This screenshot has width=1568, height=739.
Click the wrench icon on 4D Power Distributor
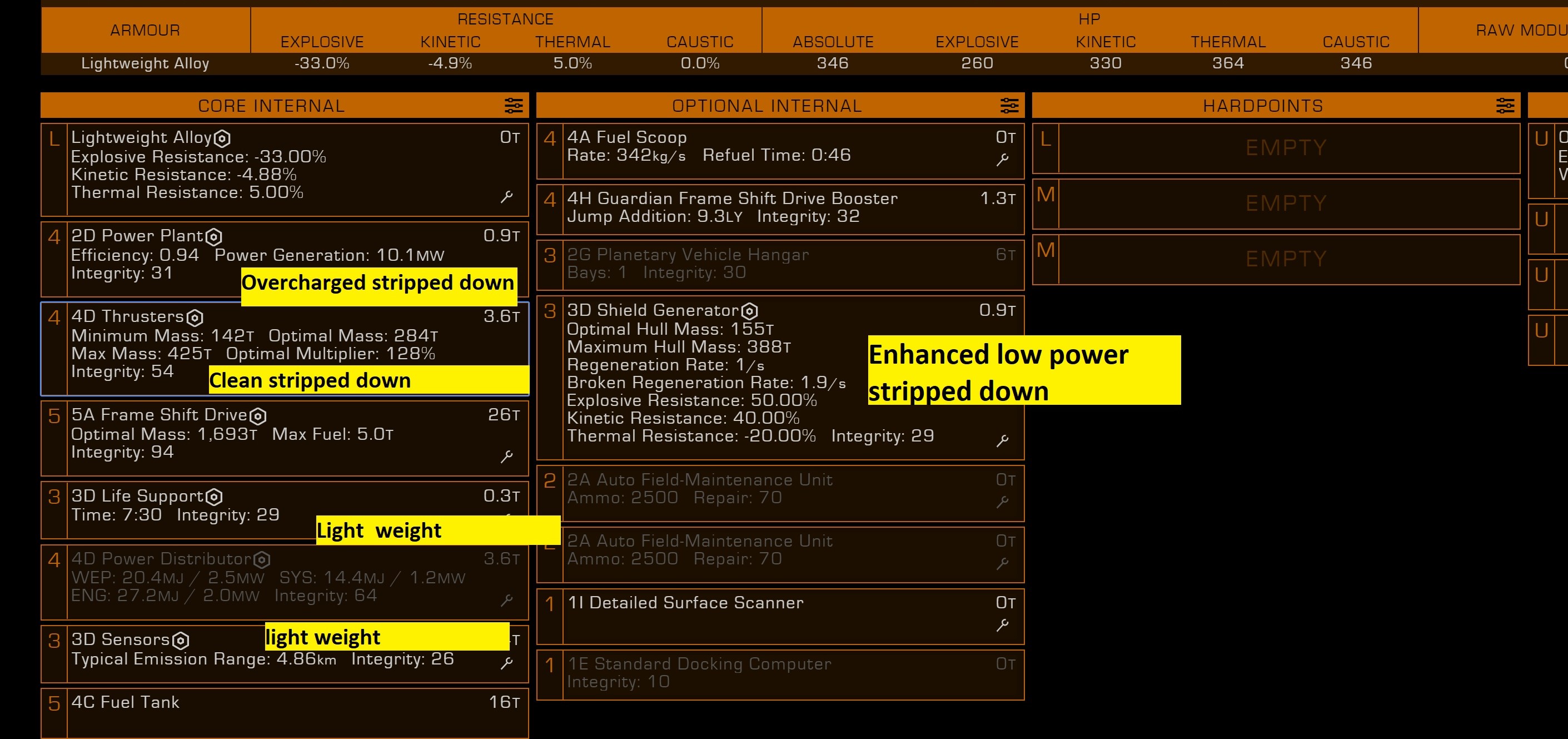pos(506,600)
